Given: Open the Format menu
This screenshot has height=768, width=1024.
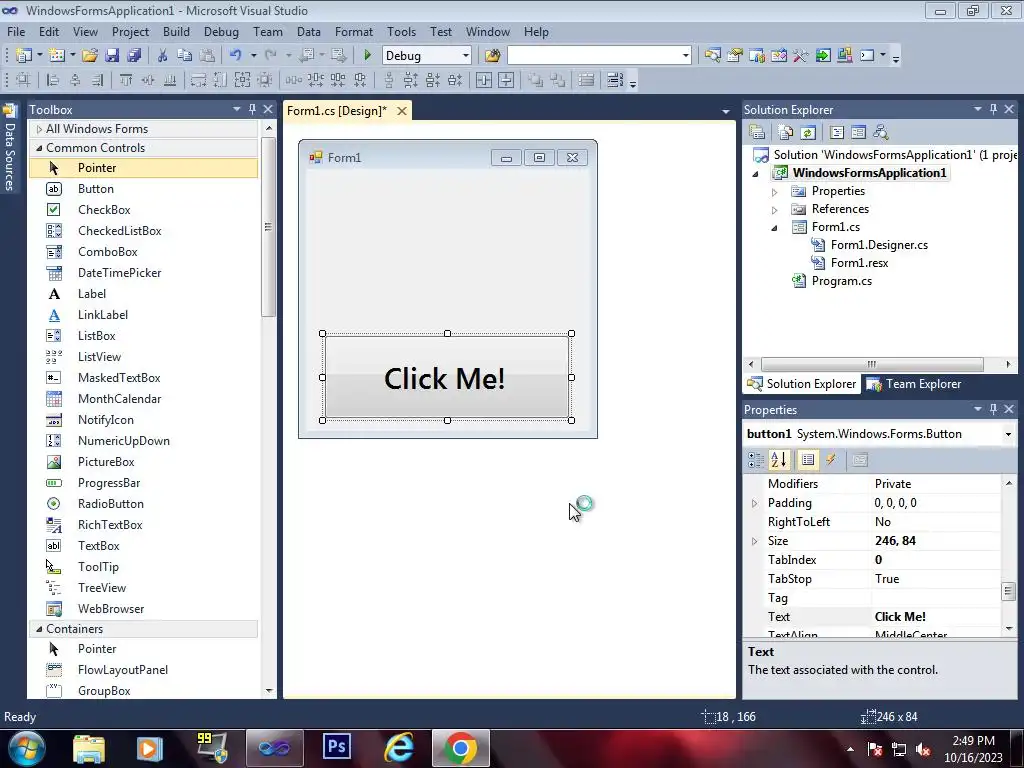Looking at the screenshot, I should pyautogui.click(x=353, y=31).
